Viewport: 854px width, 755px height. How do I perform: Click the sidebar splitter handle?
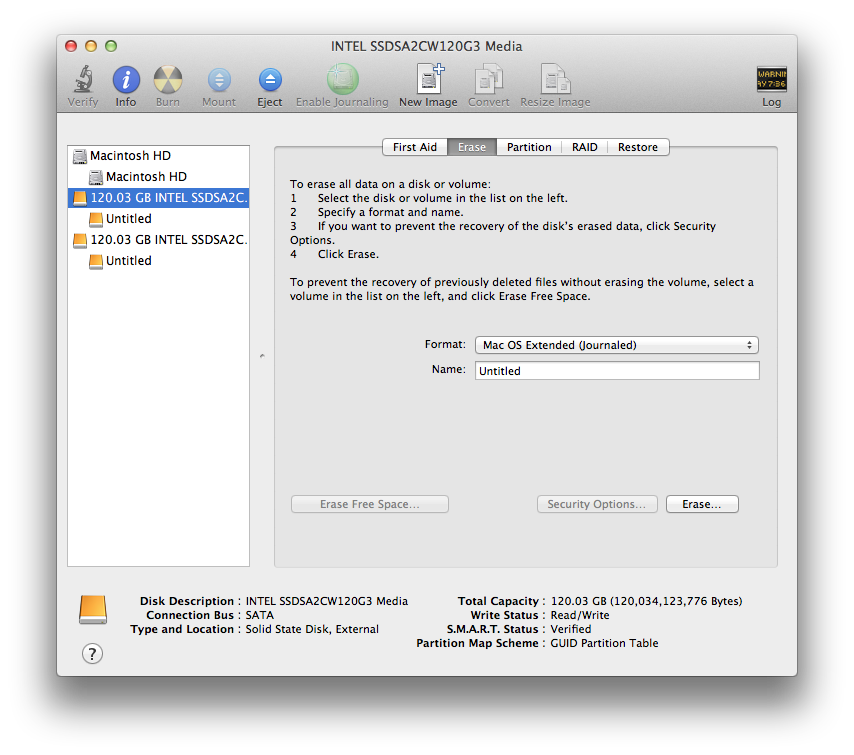click(x=262, y=356)
